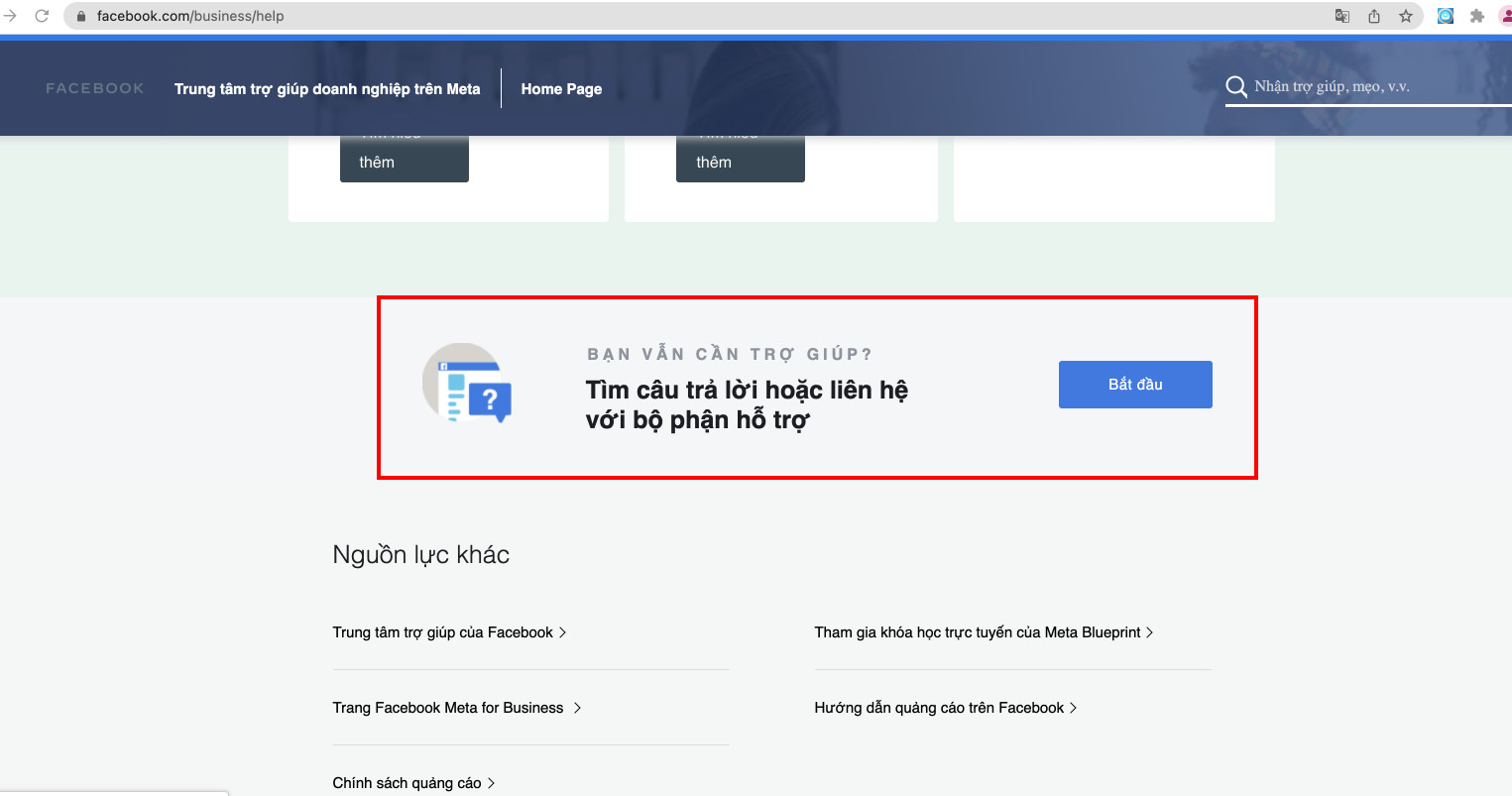Click chevron after 'Chính sách quảng cáo'
The height and width of the screenshot is (796, 1512).
491,783
